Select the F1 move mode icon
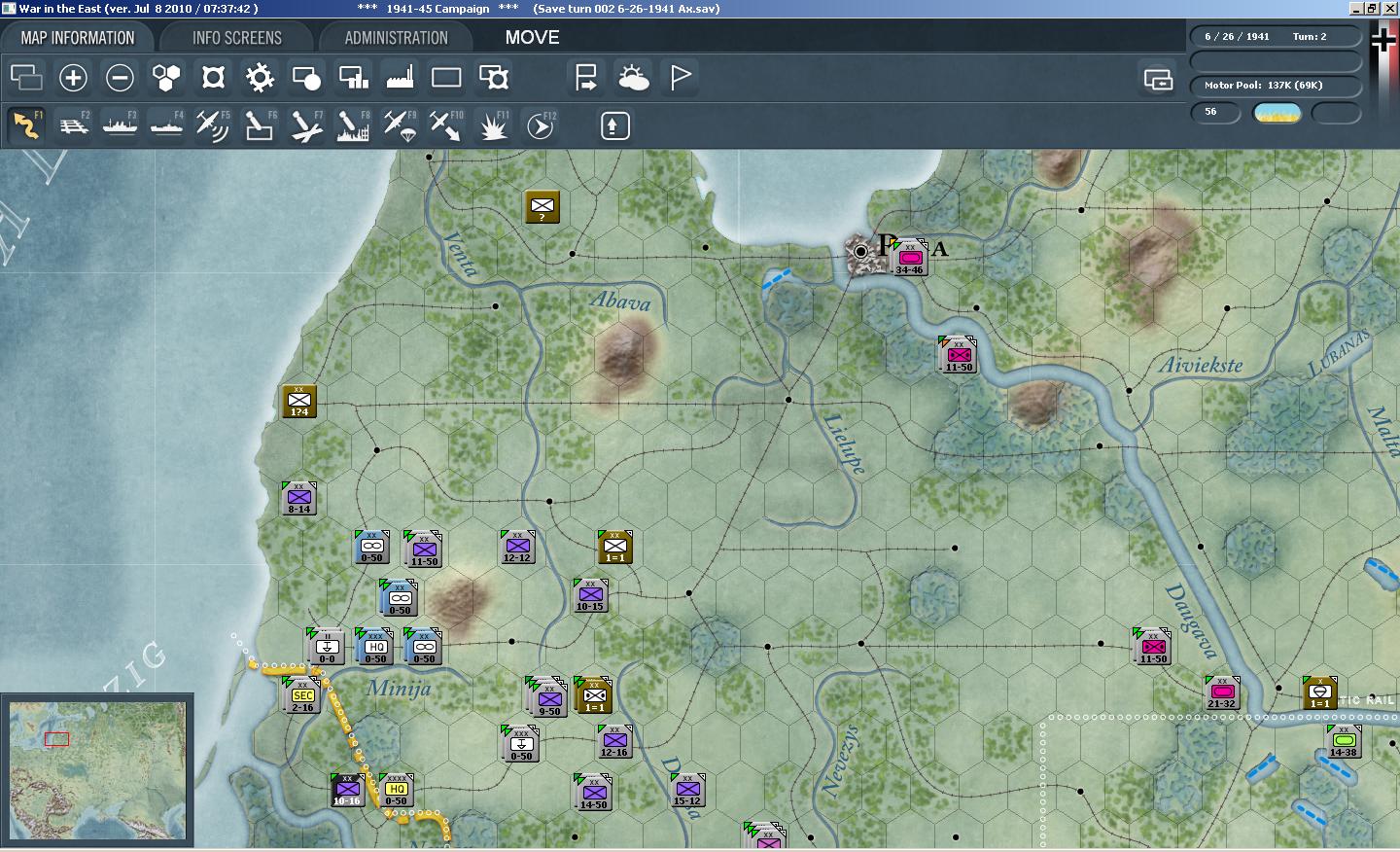The image size is (1400, 852). click(27, 125)
